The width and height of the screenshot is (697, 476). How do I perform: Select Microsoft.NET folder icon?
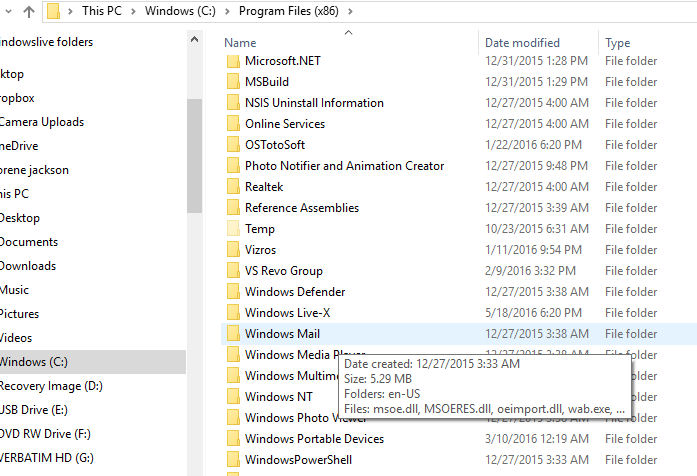233,61
